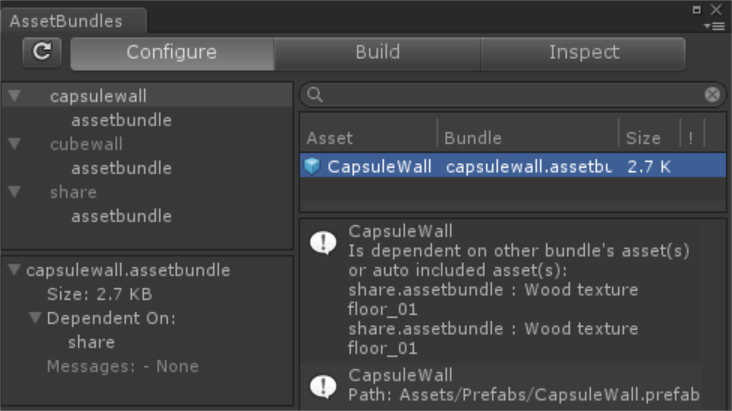This screenshot has width=732, height=411.
Task: Collapse the share bundle folder
Action: 14,192
